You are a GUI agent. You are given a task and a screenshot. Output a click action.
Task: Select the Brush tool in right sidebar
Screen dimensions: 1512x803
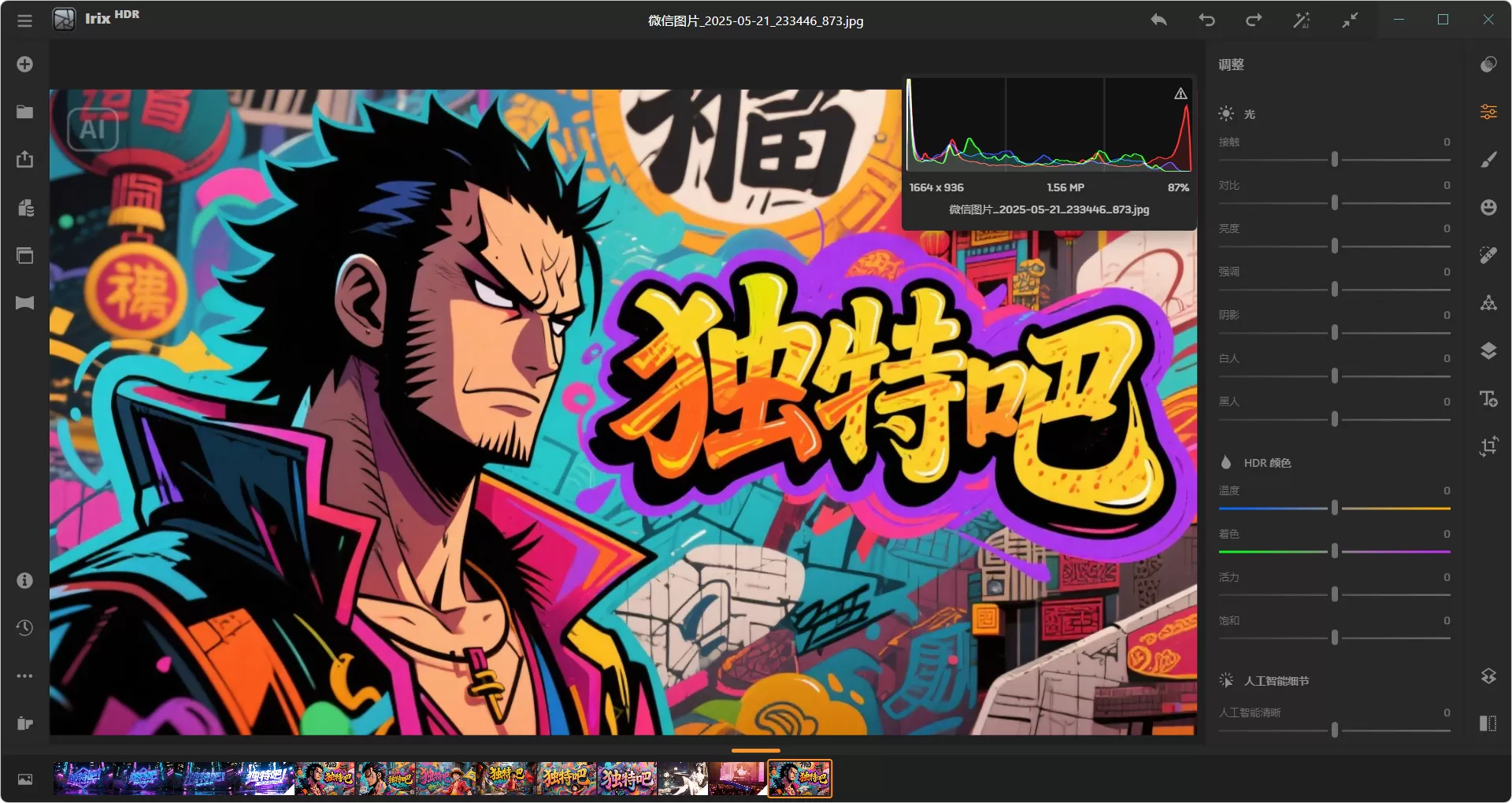tap(1488, 160)
